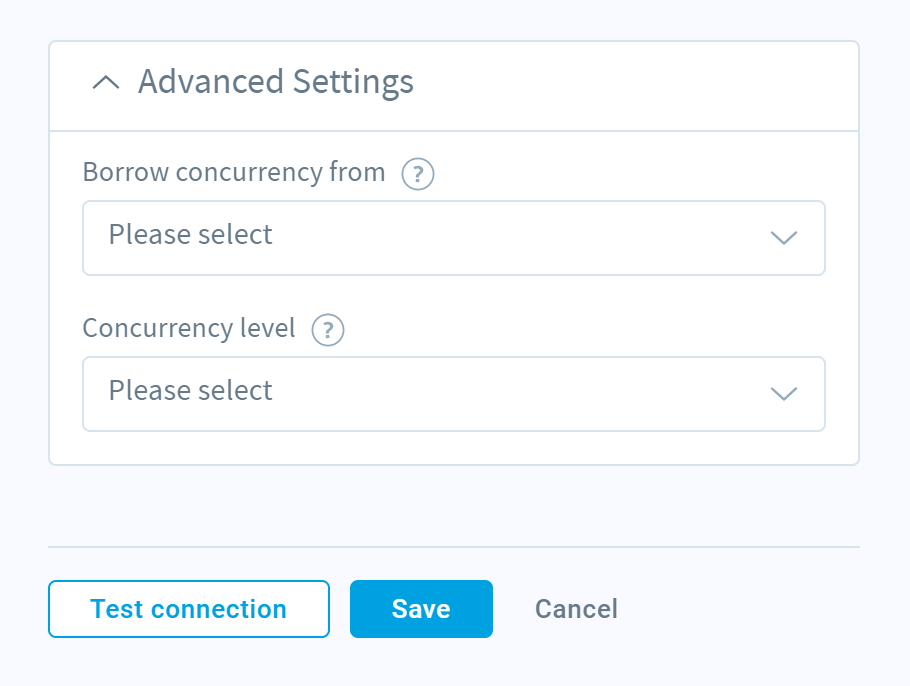Click the question mark beside Concurrency level
The height and width of the screenshot is (686, 910).
(x=328, y=330)
